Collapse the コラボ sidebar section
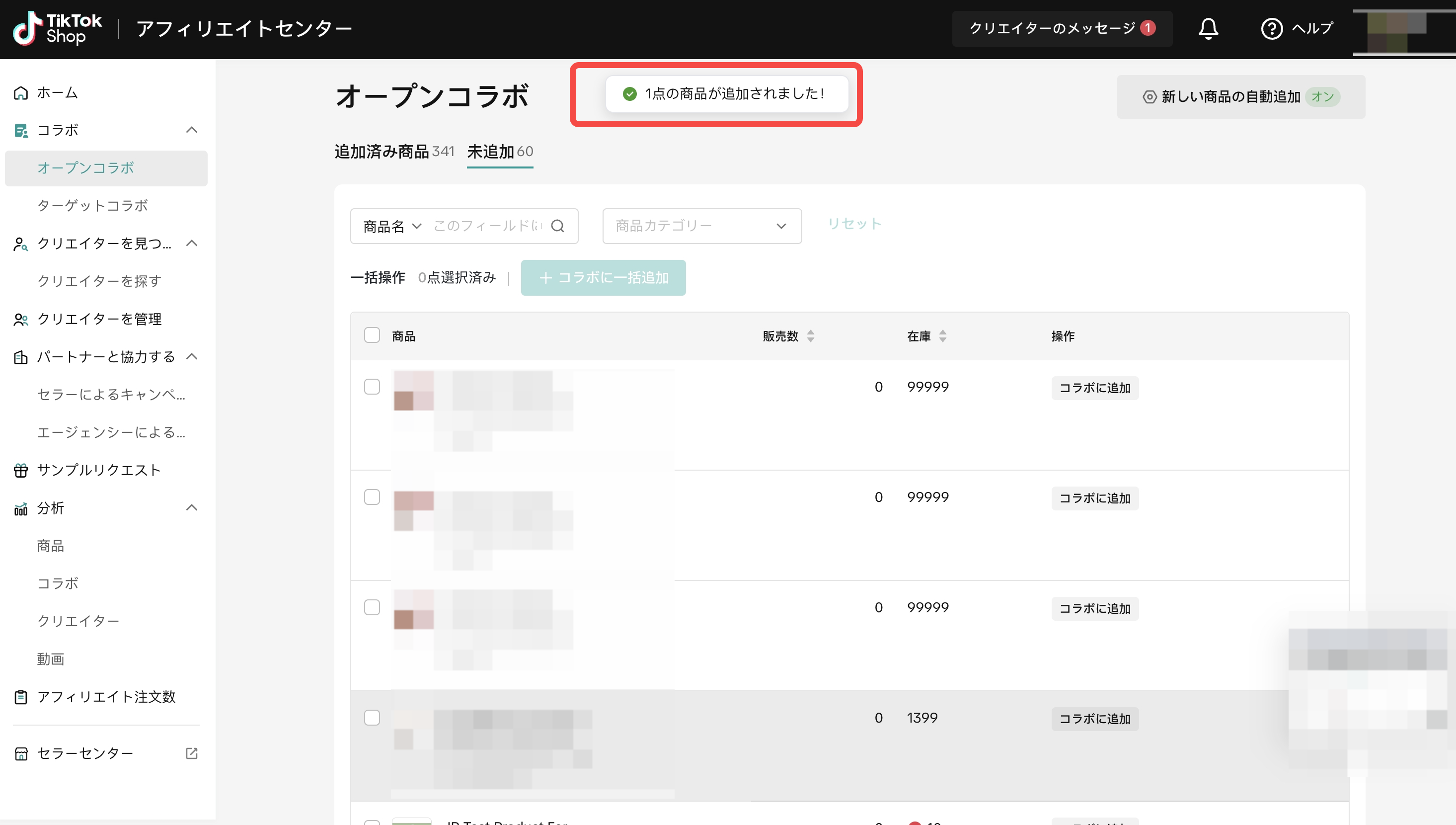The image size is (1456, 825). pyautogui.click(x=192, y=130)
